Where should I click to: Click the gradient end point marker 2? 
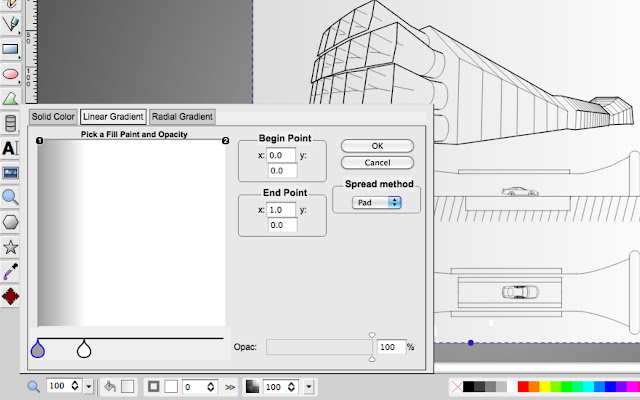coord(225,141)
